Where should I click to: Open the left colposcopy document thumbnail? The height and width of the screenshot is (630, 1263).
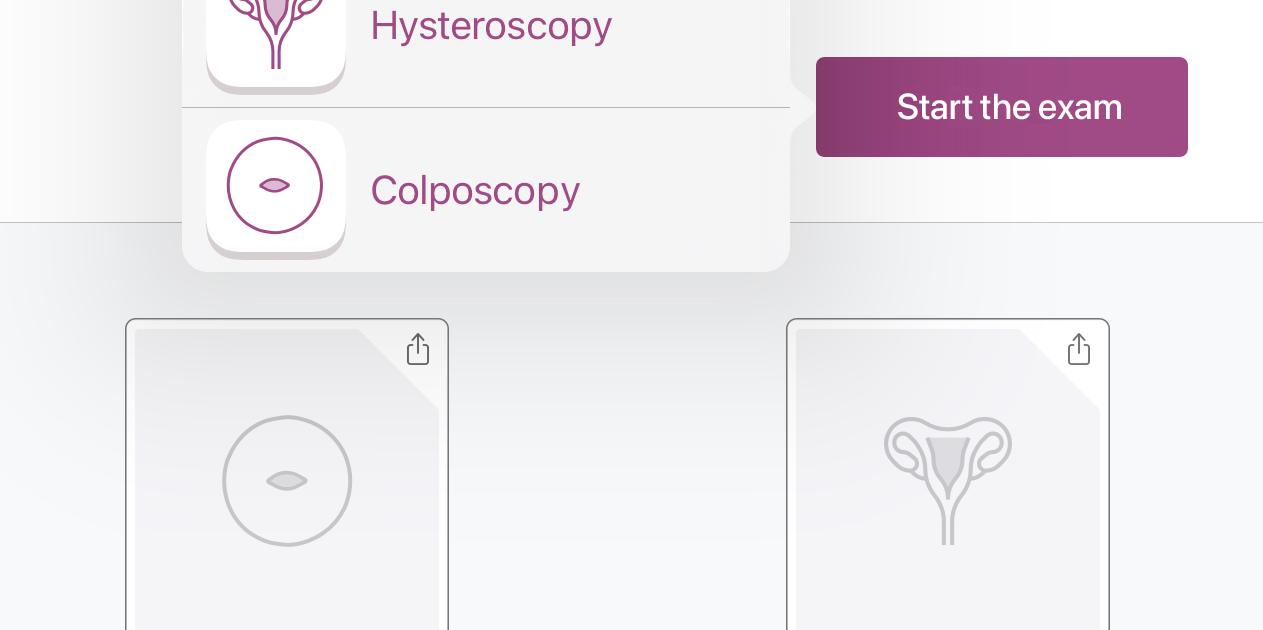pos(287,475)
